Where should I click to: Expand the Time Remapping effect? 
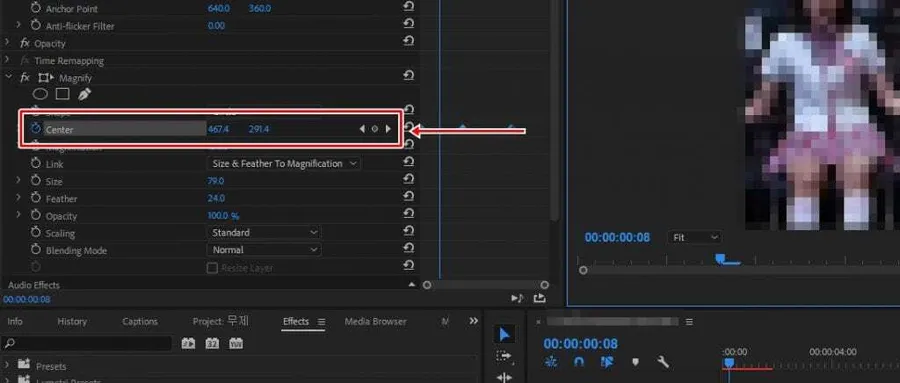tap(7, 60)
